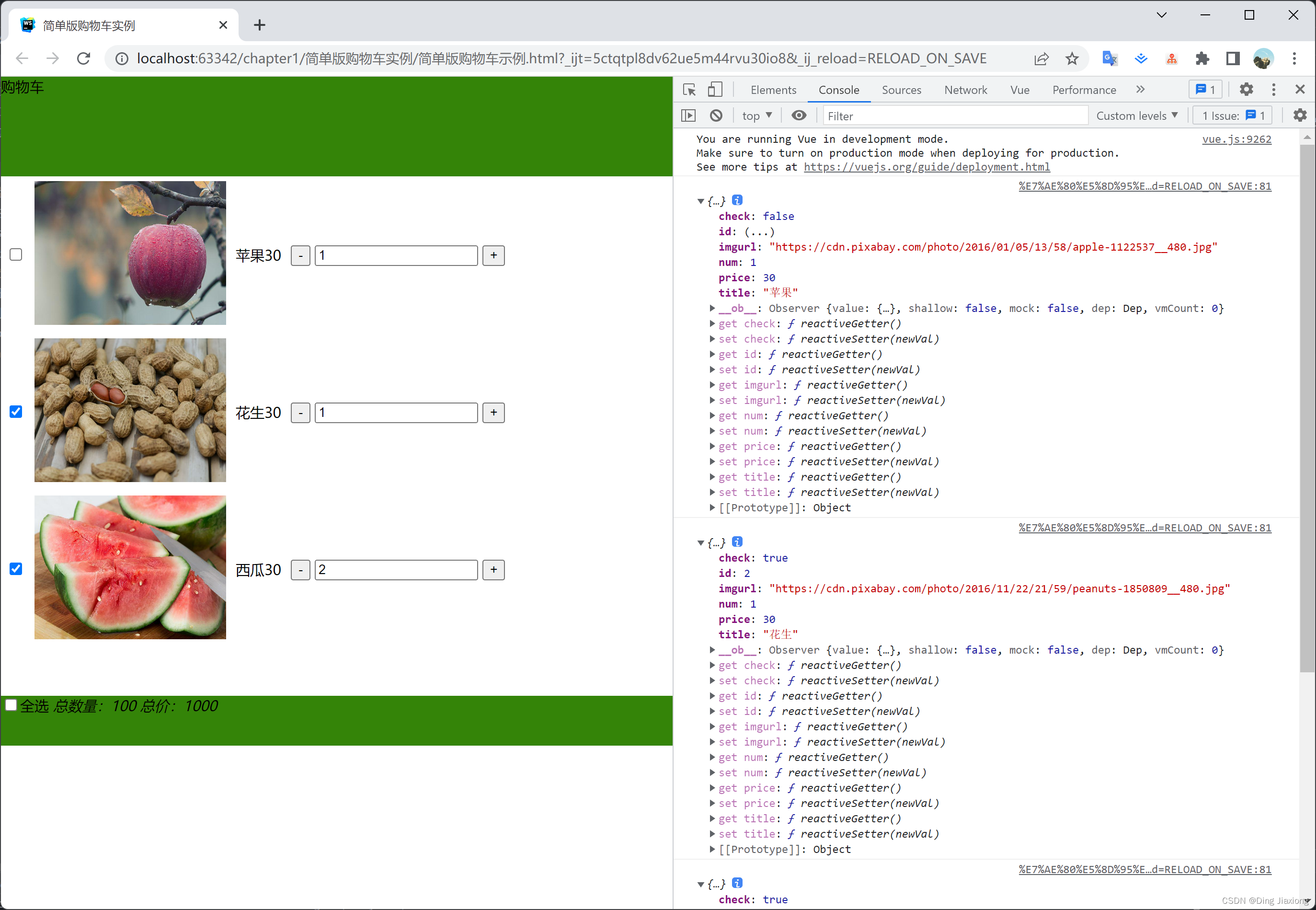
Task: Uncheck the 花生 item checkbox
Action: click(x=16, y=412)
